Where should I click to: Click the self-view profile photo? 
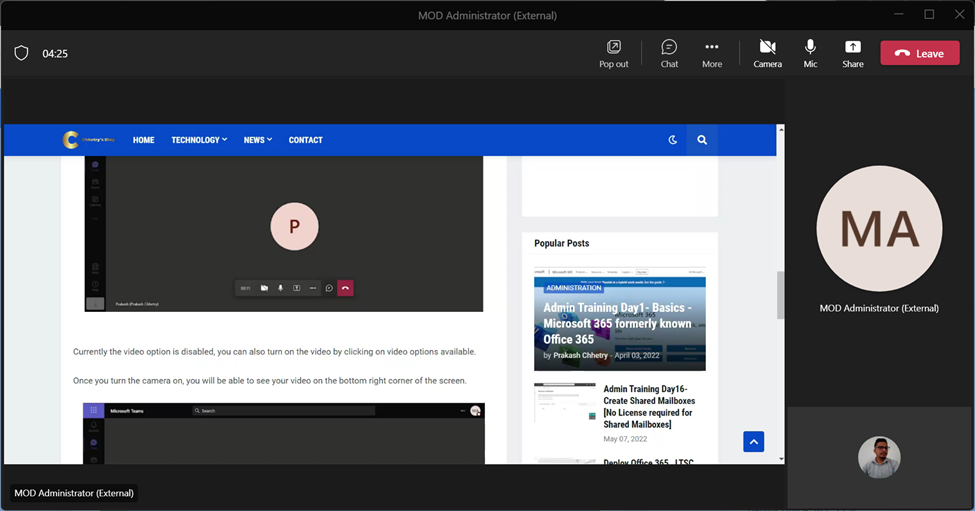pyautogui.click(x=879, y=458)
